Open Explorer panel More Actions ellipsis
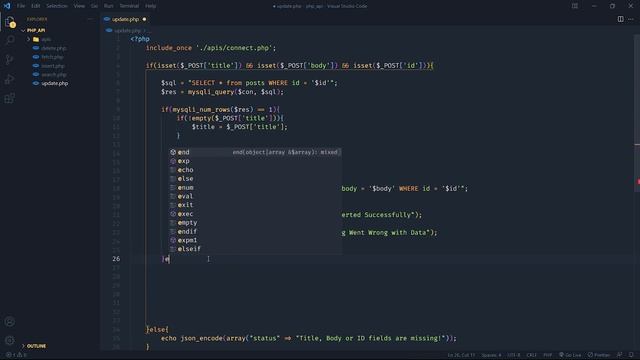The width and height of the screenshot is (640, 360). point(90,19)
